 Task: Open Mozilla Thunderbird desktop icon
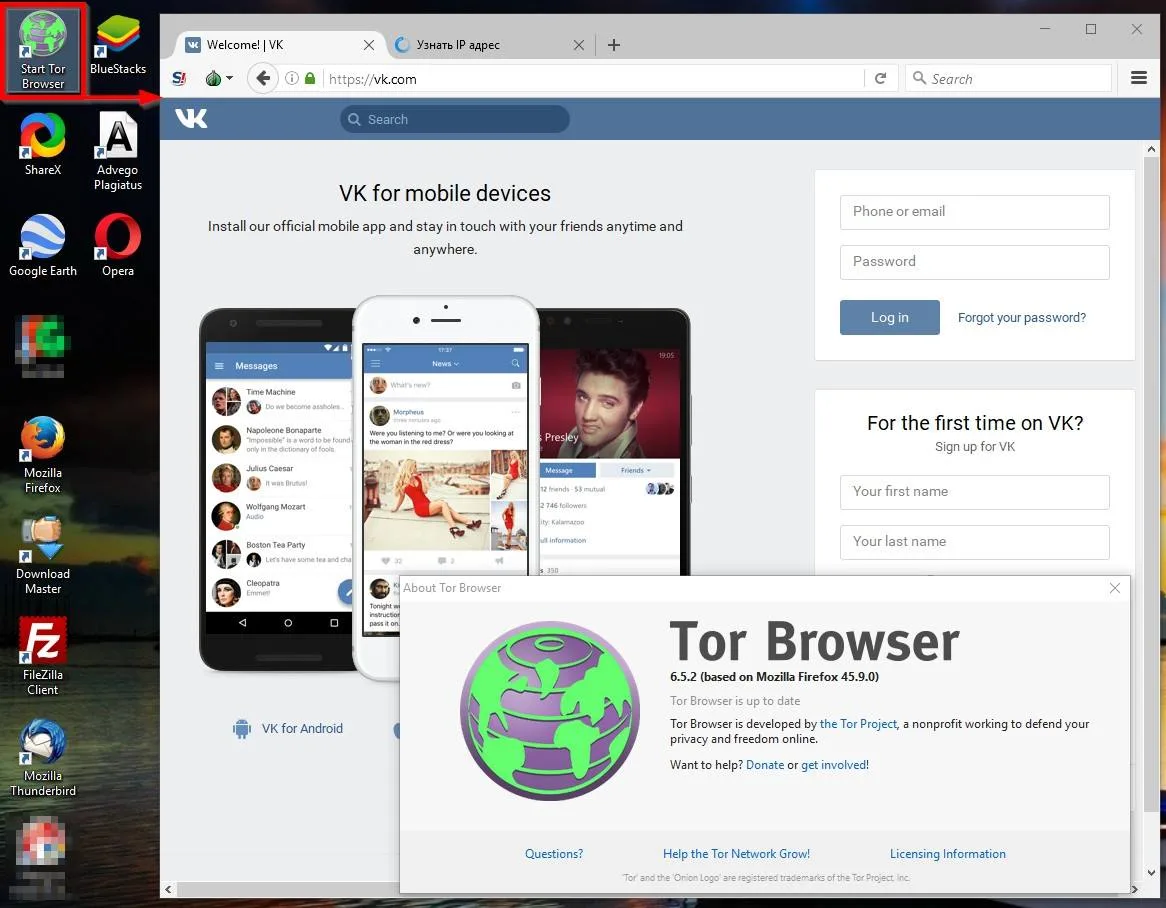[x=42, y=759]
